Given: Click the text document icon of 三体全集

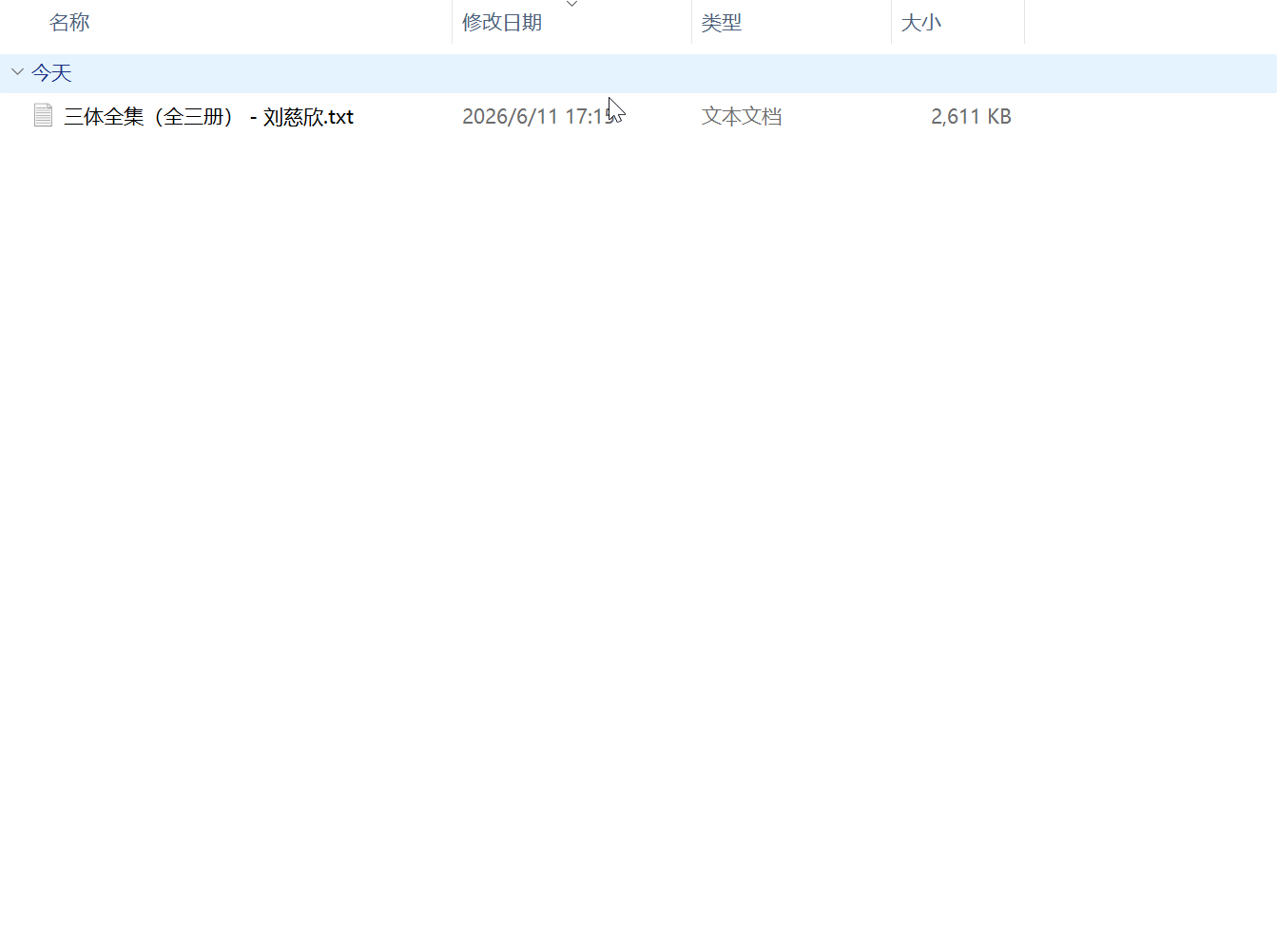Looking at the screenshot, I should point(43,116).
